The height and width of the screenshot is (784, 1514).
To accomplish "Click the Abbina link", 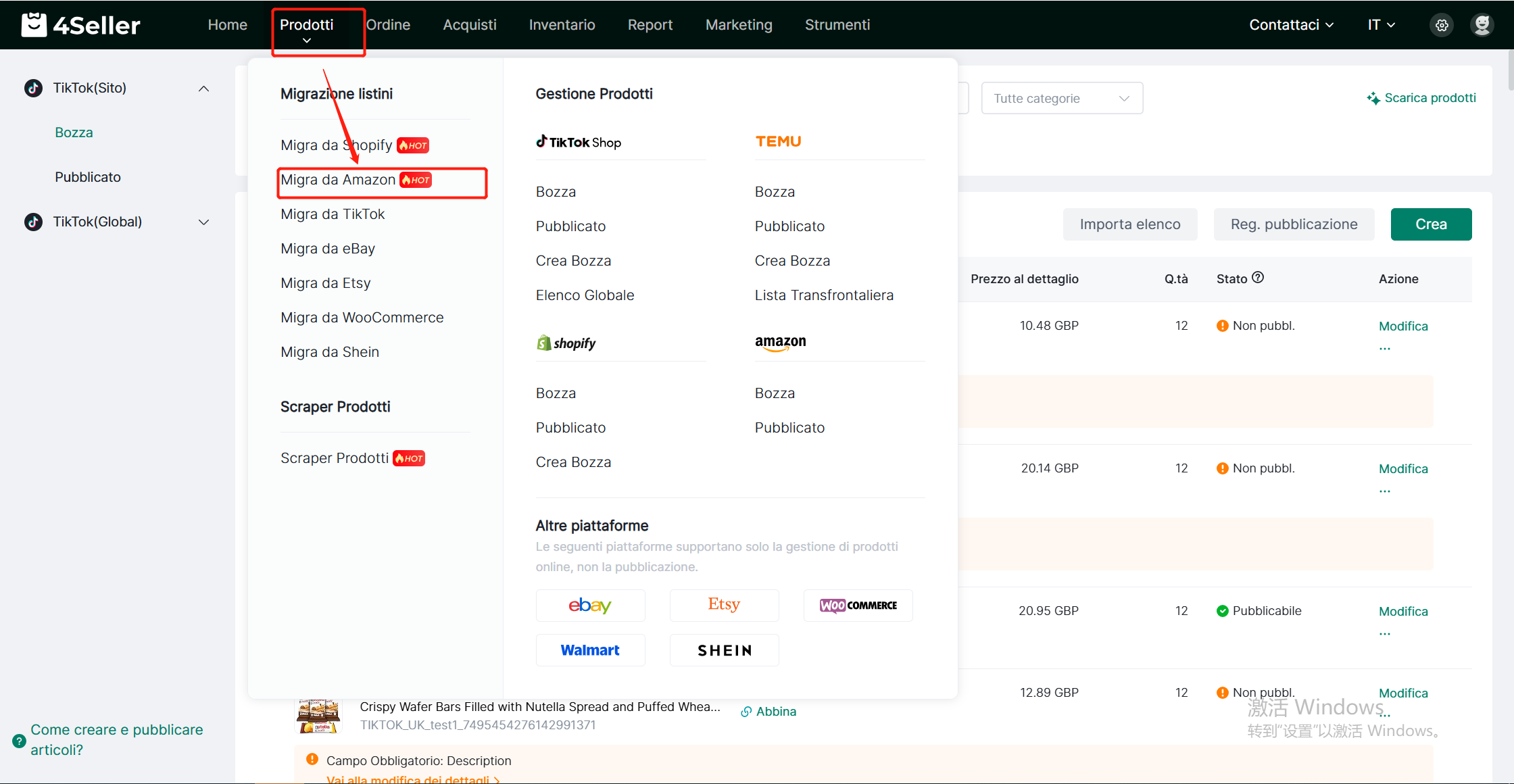I will tap(776, 712).
